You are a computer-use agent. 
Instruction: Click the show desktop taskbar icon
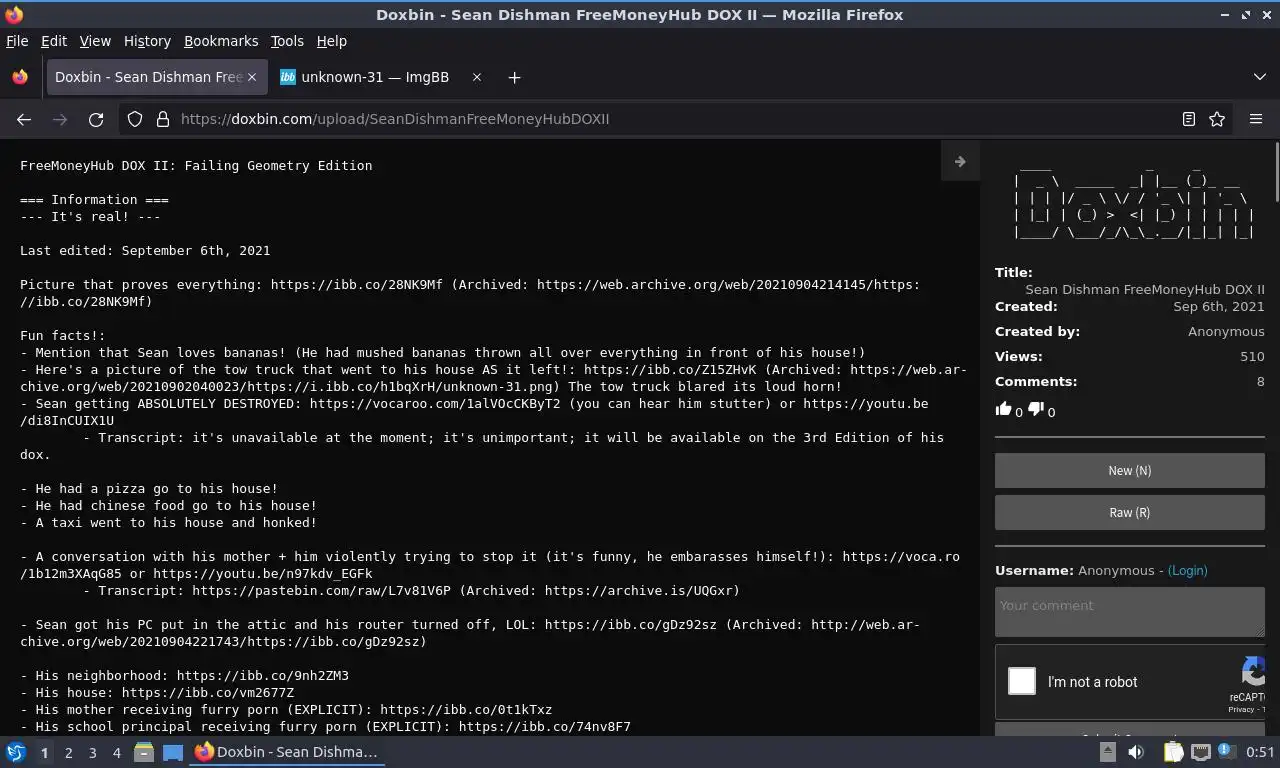point(172,752)
